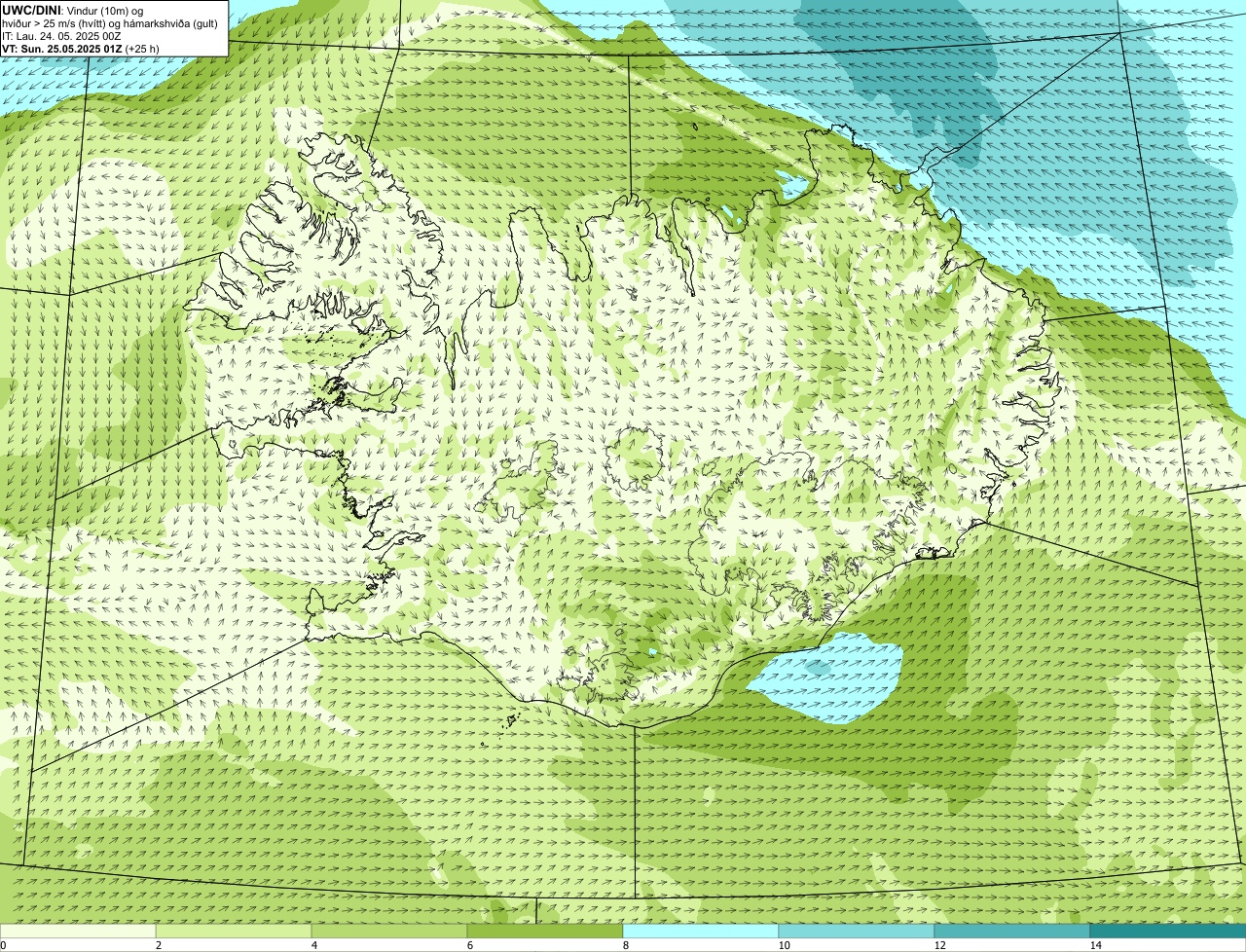
Task: Click the scale label "10"
Action: [x=784, y=945]
